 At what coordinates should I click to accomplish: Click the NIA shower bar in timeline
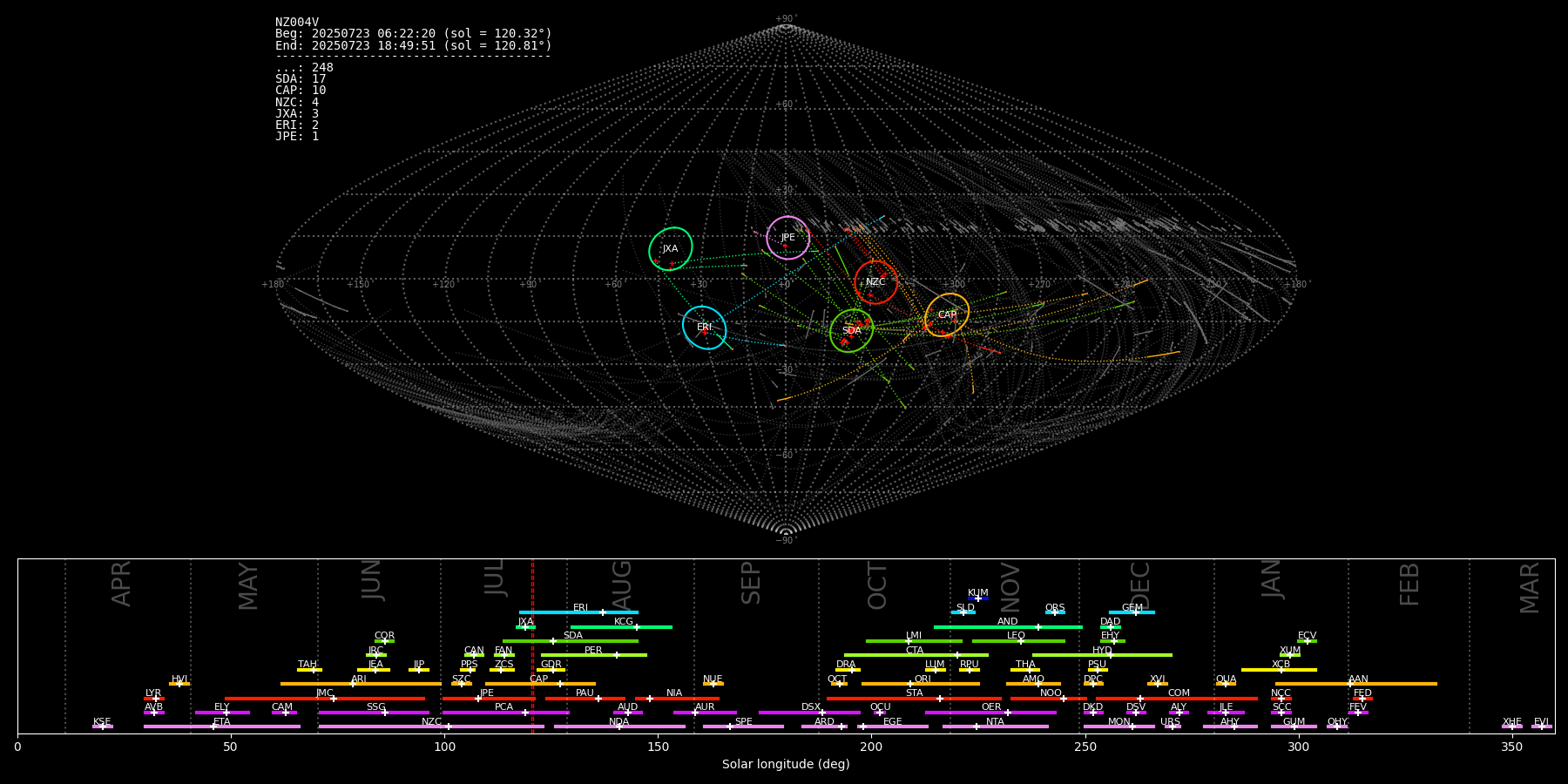(x=677, y=699)
